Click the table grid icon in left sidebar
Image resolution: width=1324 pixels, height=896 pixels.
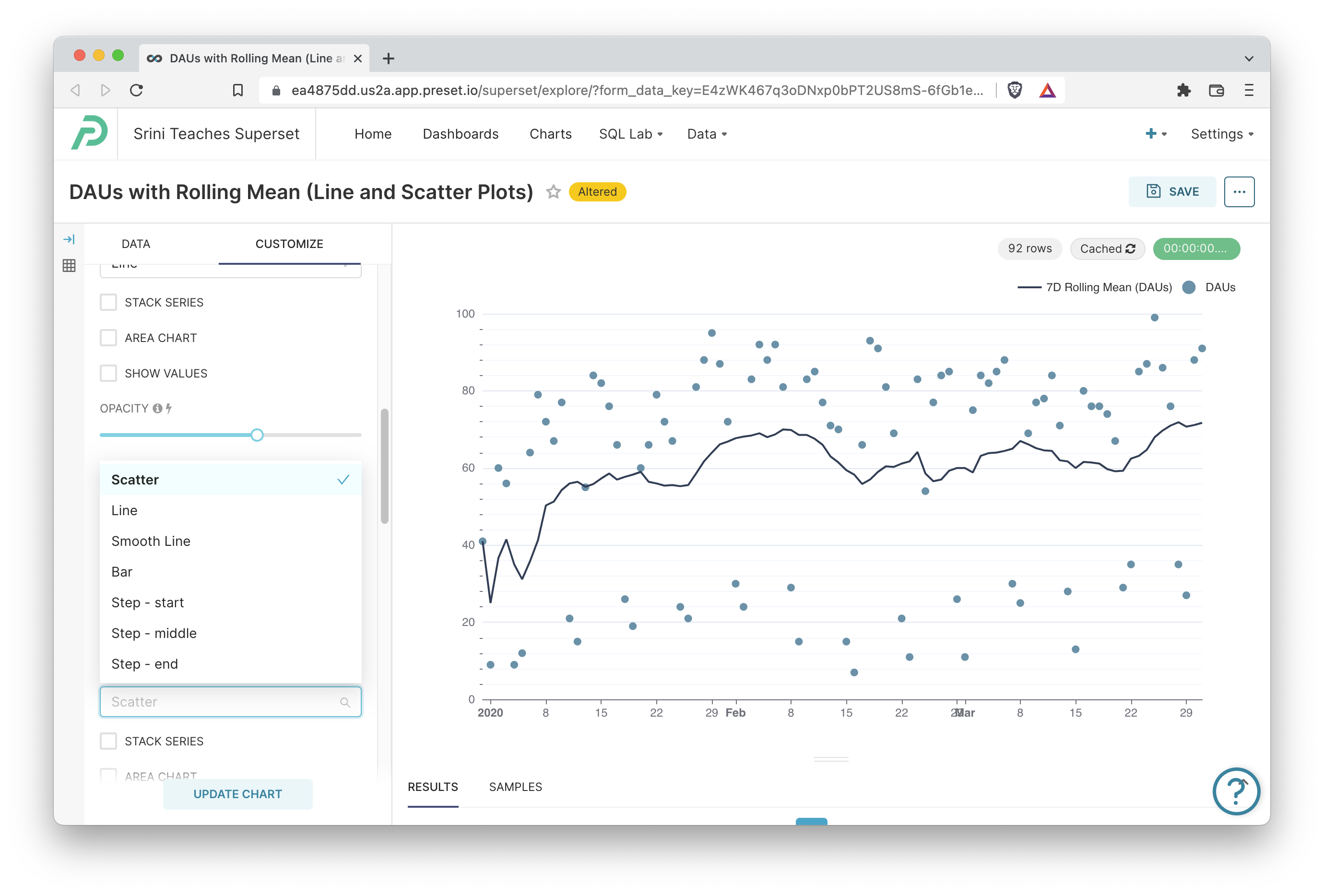(x=69, y=265)
